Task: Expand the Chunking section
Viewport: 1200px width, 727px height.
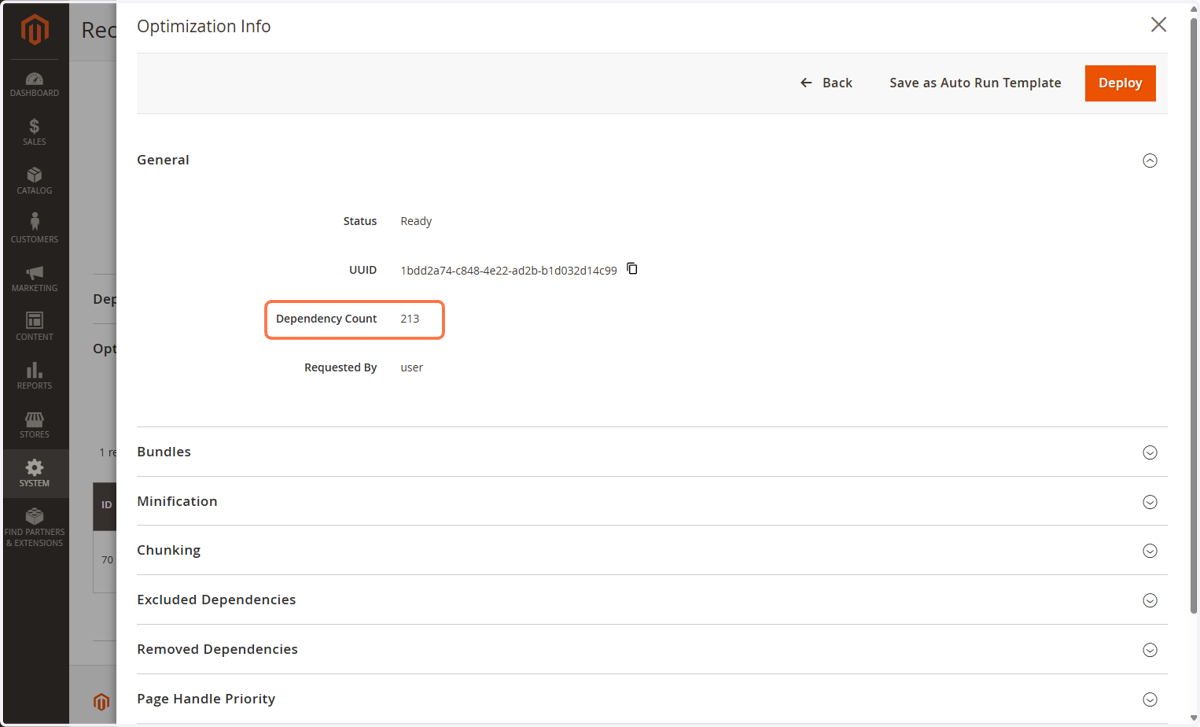Action: pos(1150,551)
